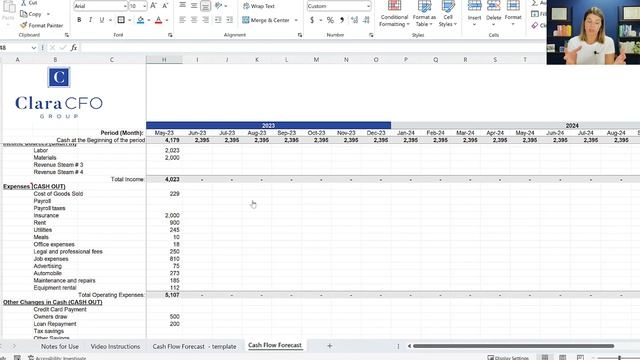This screenshot has width=640, height=360.
Task: Add a new sheet with plus button
Action: pyautogui.click(x=329, y=346)
